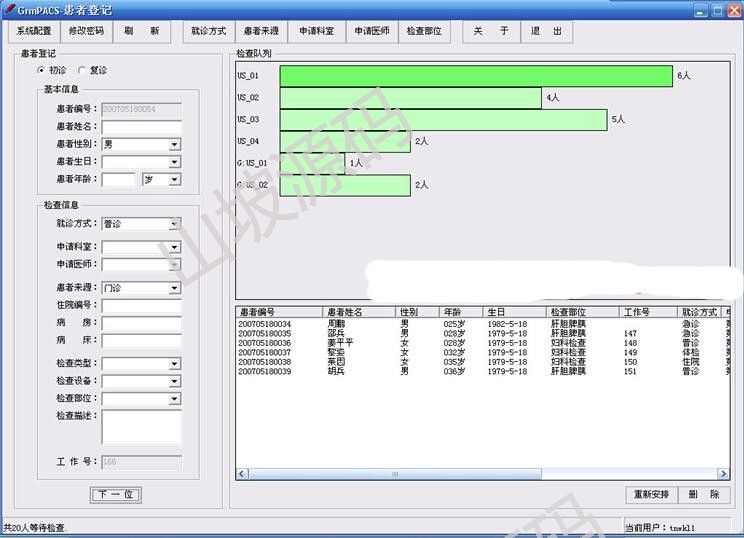Click the 系统配置 toolbar button
This screenshot has height=538, width=744.
tap(34, 31)
